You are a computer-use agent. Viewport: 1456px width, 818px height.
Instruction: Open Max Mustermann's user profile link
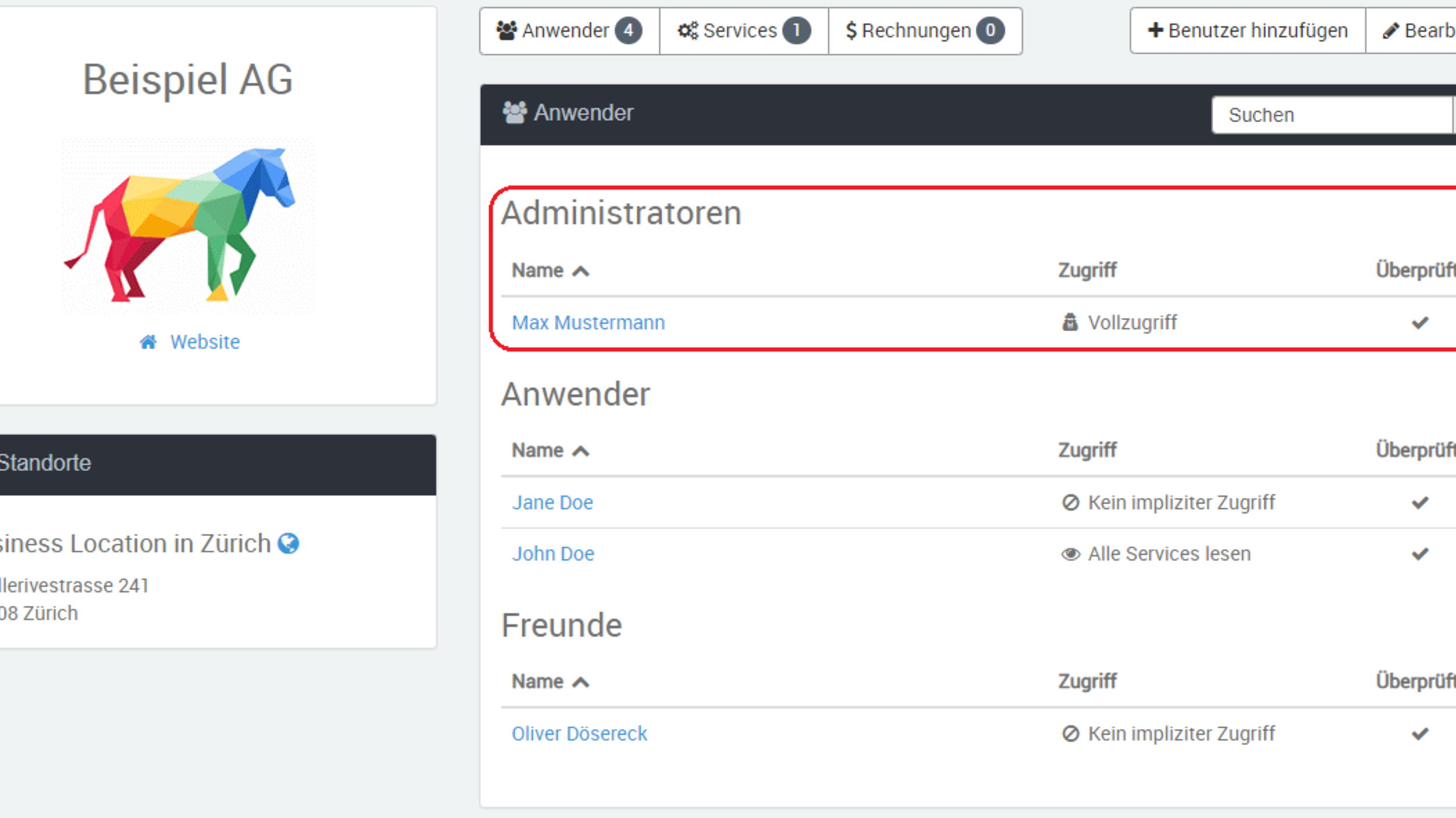[x=588, y=323]
